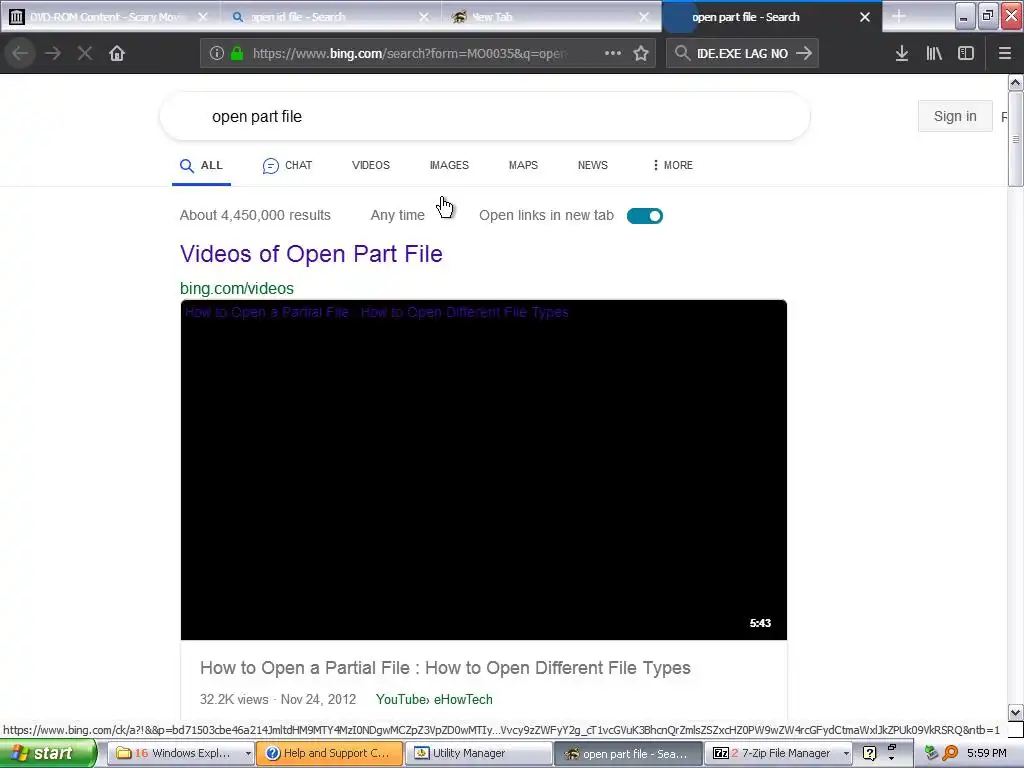Screen dimensions: 1024x768
Task: Open page actions three-dot menu
Action: tap(613, 54)
